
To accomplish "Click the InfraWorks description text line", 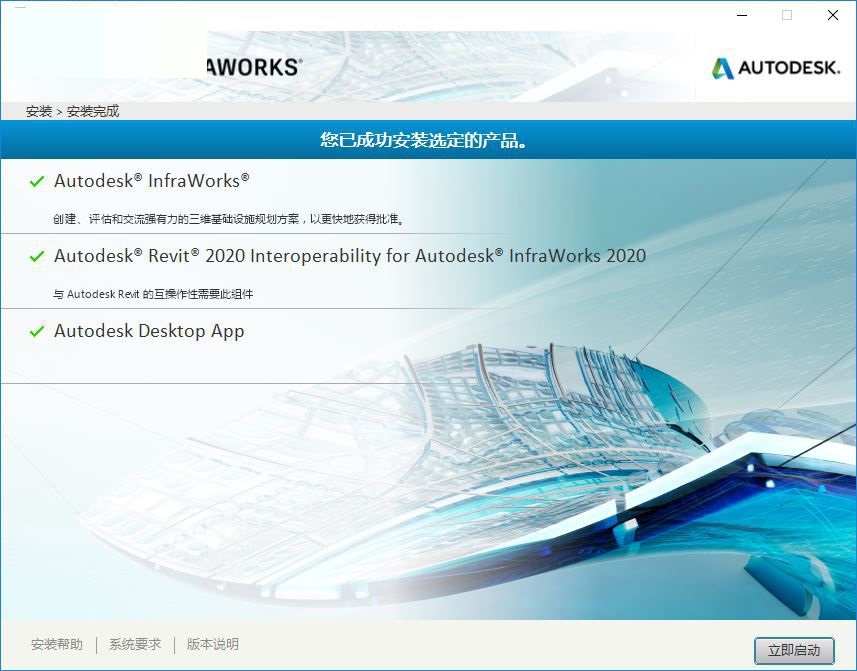I will click(x=228, y=218).
